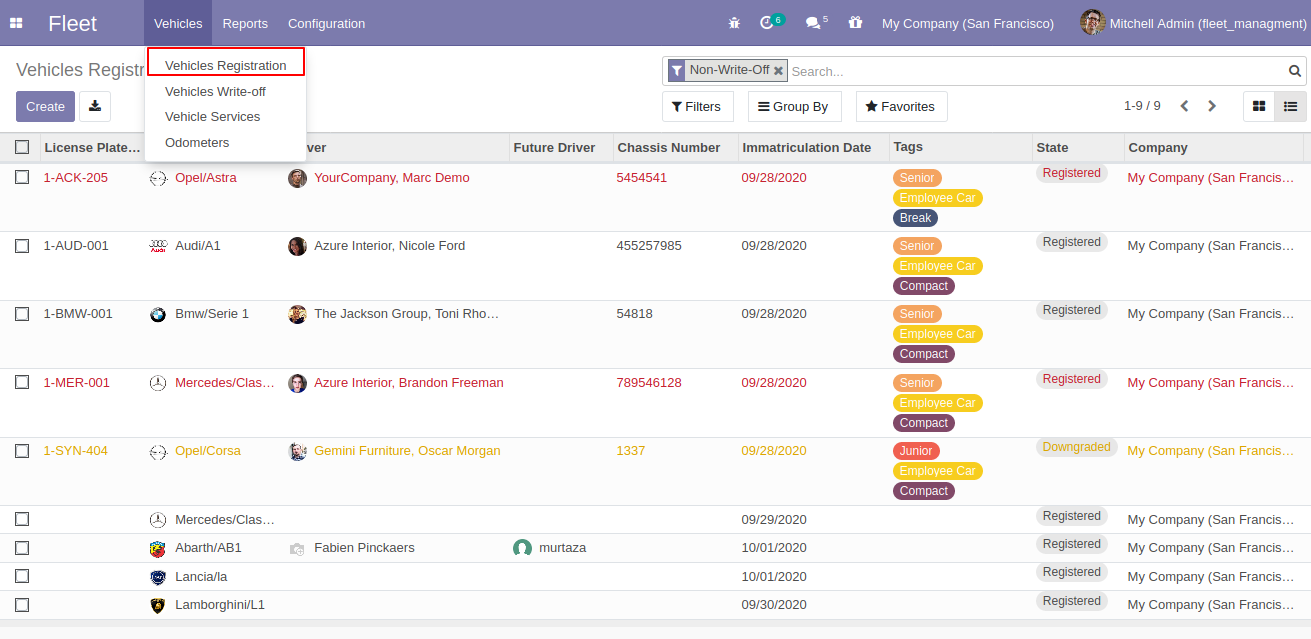
Task: Click the Lamborghini logo in Lamborghini/L1 row
Action: click(x=158, y=605)
